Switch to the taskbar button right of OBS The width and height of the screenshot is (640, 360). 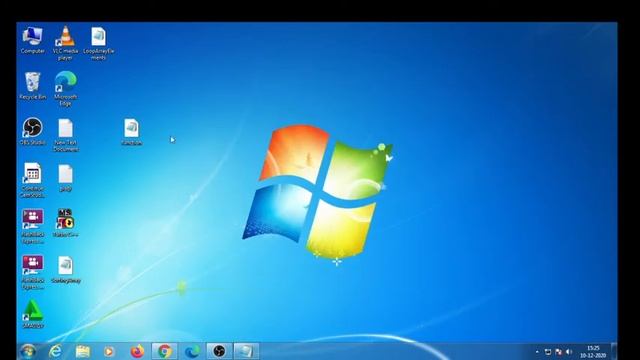pyautogui.click(x=246, y=351)
